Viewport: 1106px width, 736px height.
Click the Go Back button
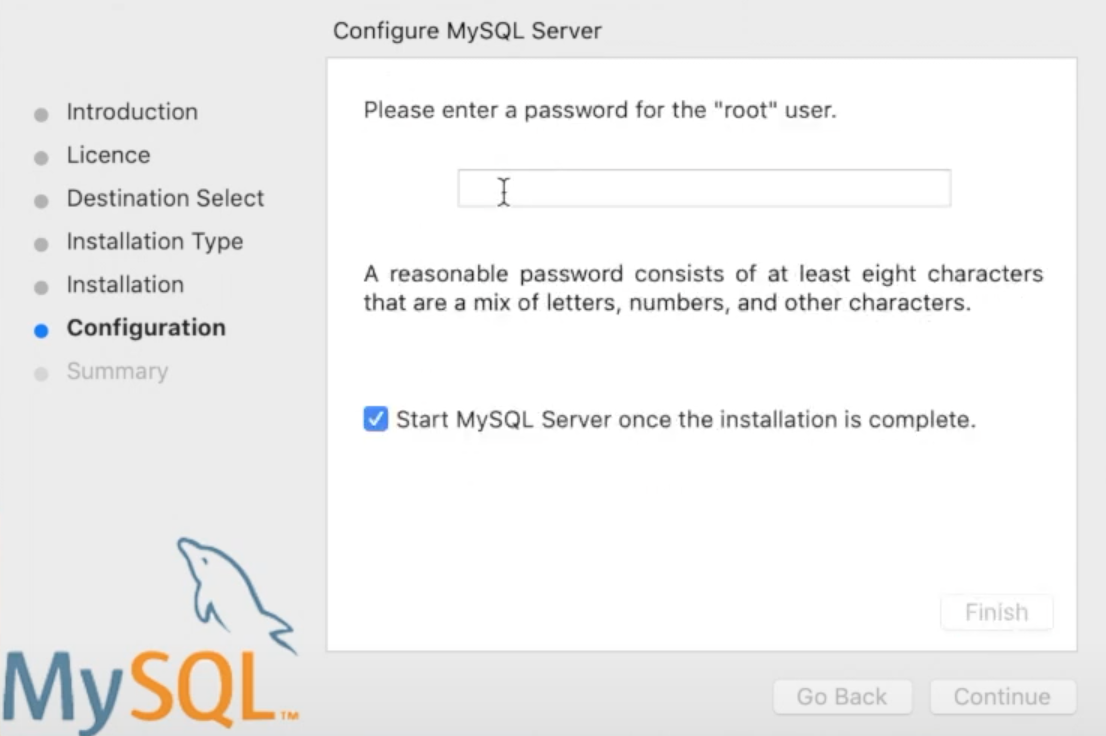tap(842, 697)
